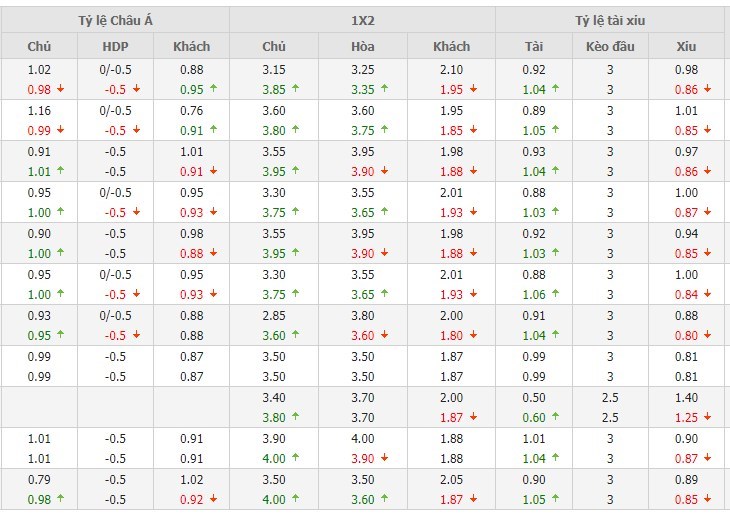
Task: Click the 2.5 Kèo đầu value
Action: click(610, 398)
